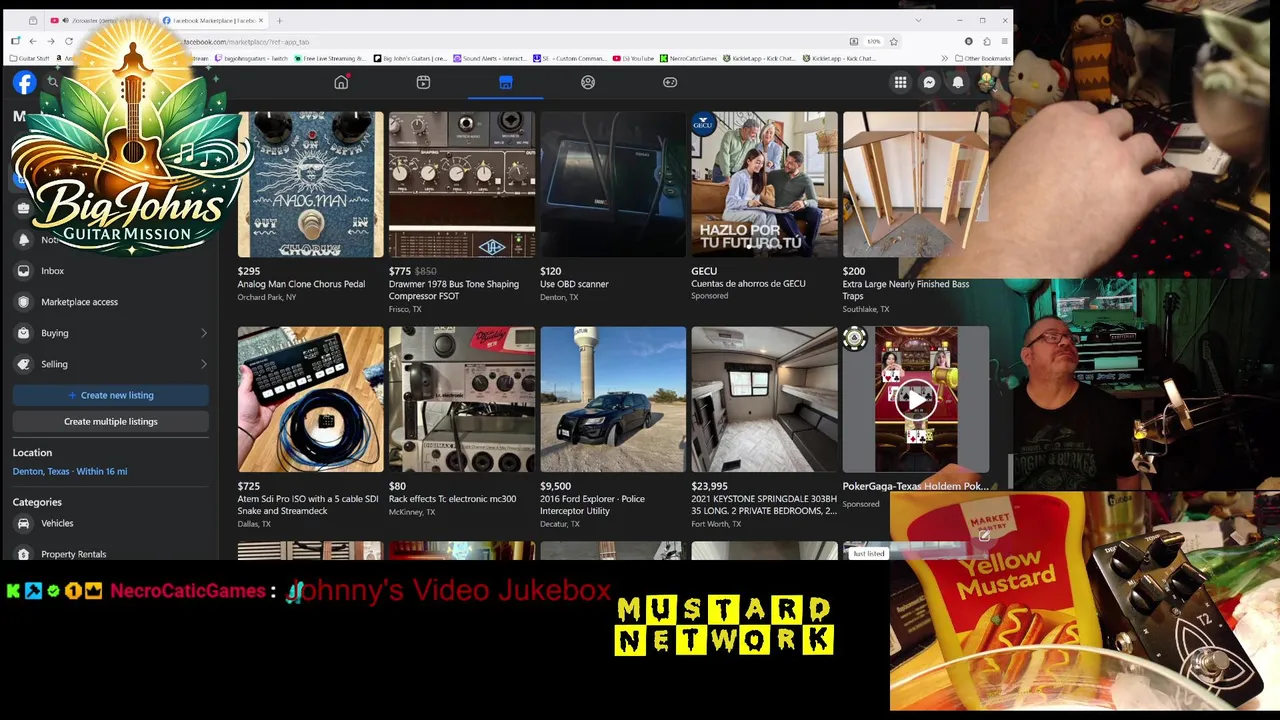
Task: Click the 'Just listed' badge
Action: (869, 554)
